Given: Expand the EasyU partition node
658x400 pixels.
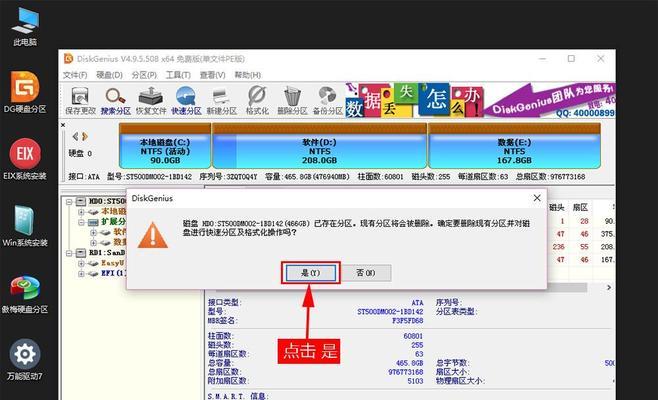Looking at the screenshot, I should point(81,264).
